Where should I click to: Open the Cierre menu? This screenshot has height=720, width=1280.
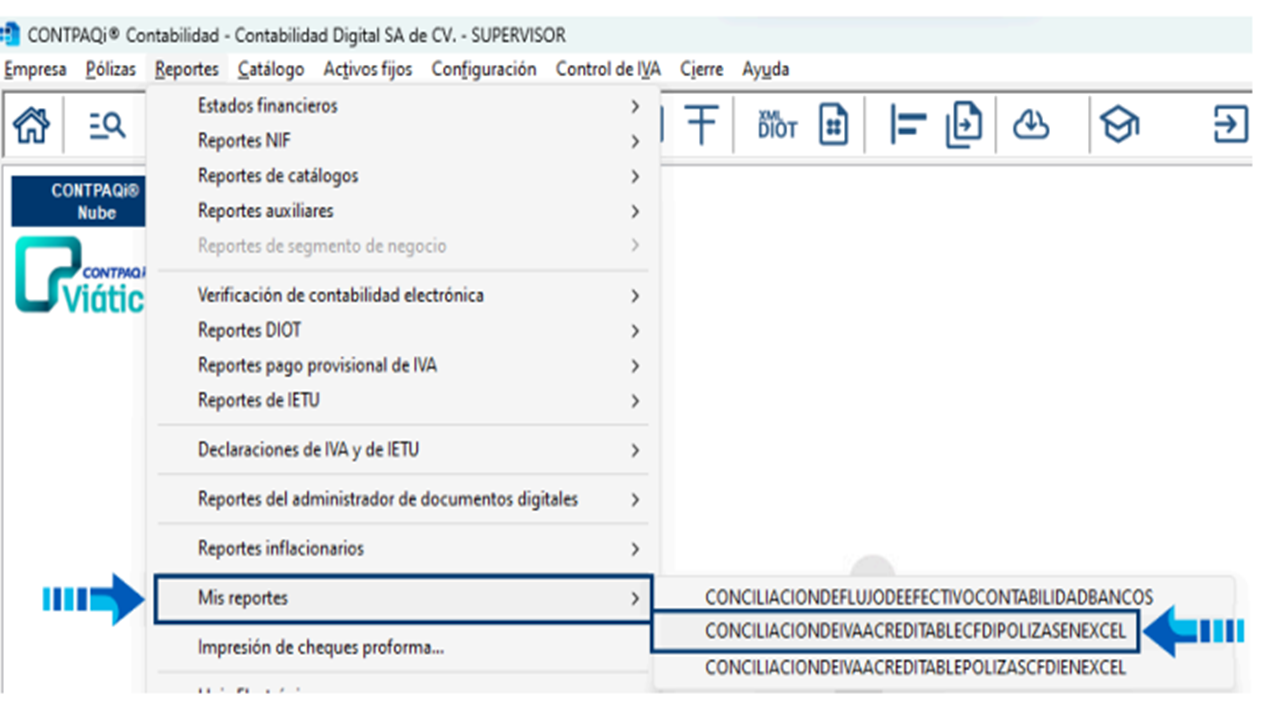pyautogui.click(x=701, y=69)
